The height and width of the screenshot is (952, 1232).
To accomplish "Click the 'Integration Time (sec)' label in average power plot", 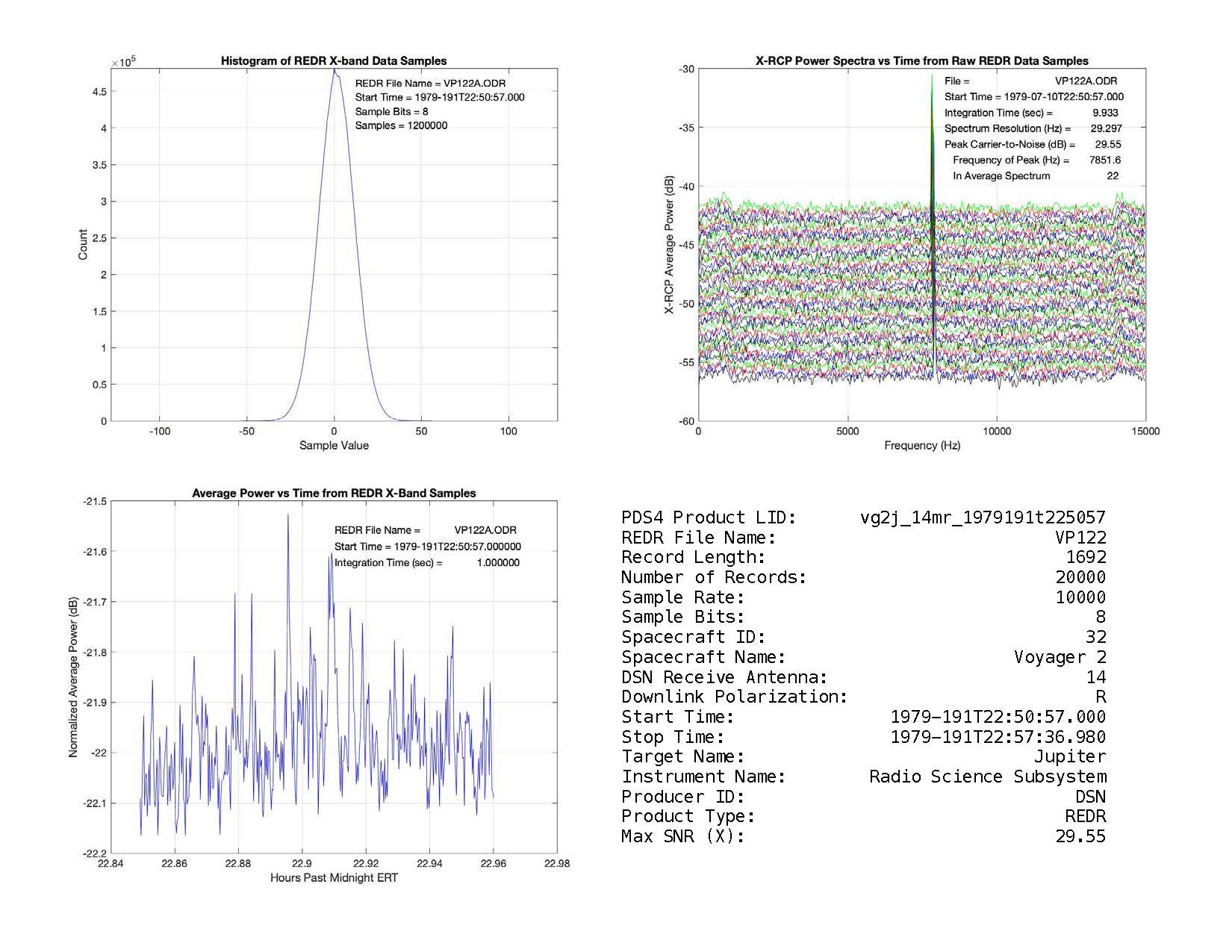I will coord(388,563).
